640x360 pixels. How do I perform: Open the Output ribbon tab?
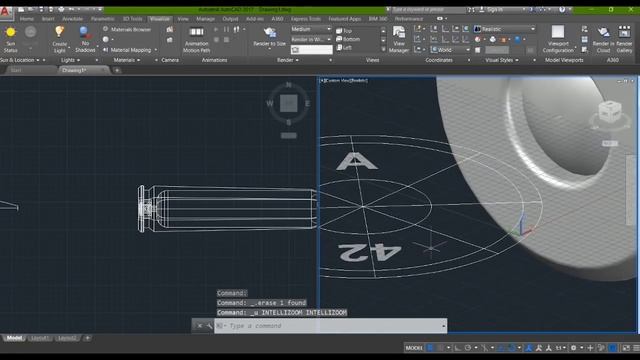point(230,19)
